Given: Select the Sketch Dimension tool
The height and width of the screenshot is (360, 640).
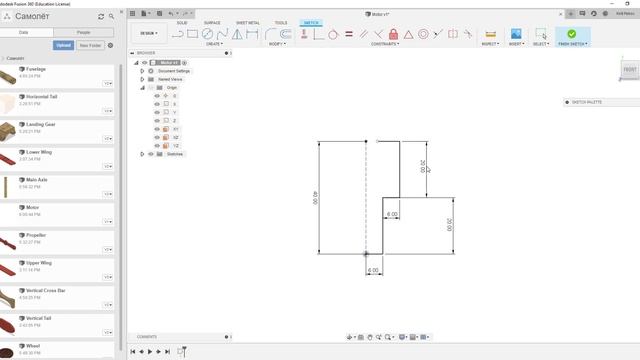Looking at the screenshot, I should point(252,34).
